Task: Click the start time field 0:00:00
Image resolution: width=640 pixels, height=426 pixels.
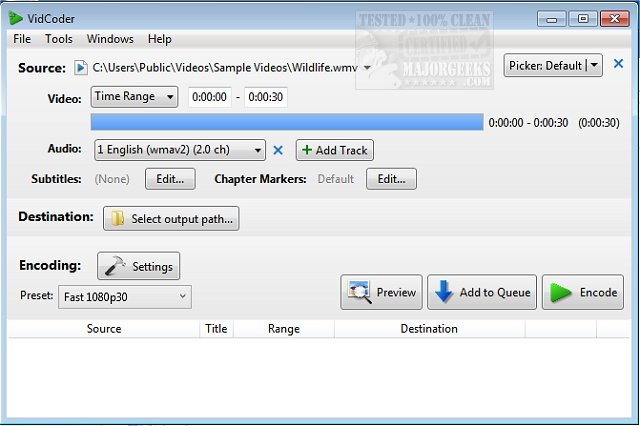Action: tap(209, 97)
